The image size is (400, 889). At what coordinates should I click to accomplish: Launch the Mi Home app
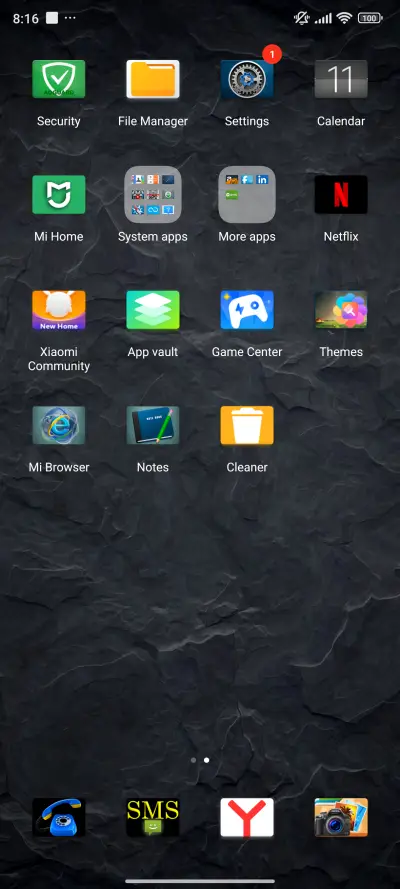pyautogui.click(x=59, y=194)
